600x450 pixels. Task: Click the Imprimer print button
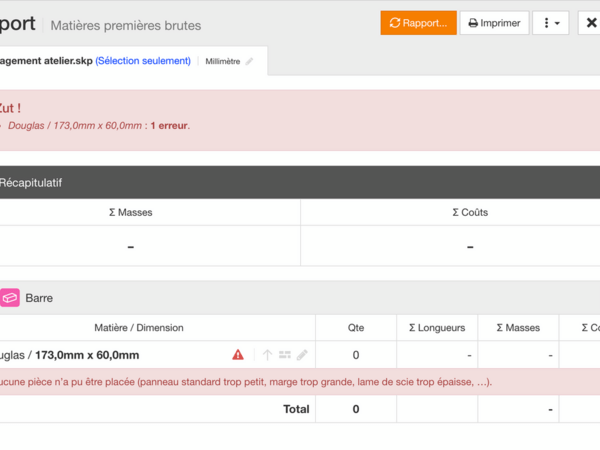[494, 23]
